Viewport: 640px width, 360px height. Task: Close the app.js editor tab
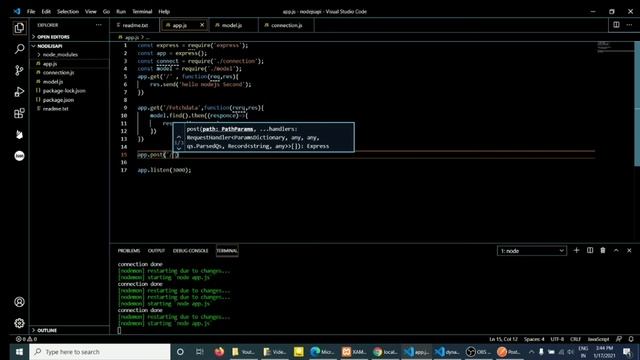[202, 25]
